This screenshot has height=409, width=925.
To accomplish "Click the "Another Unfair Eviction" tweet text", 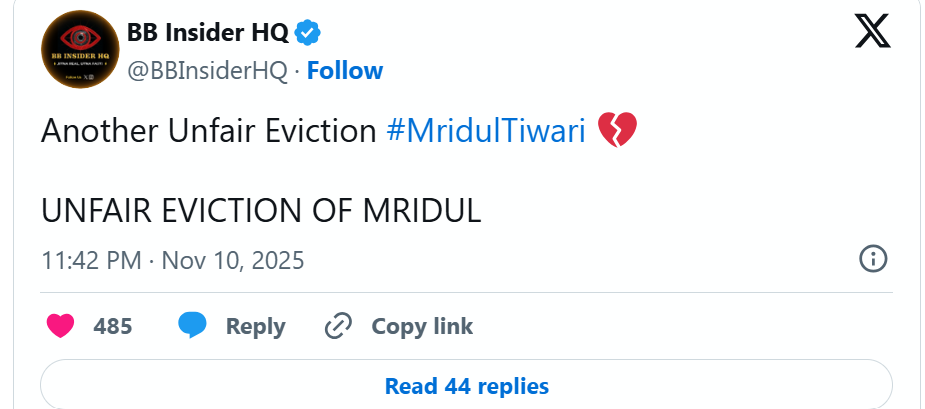I will coord(208,131).
